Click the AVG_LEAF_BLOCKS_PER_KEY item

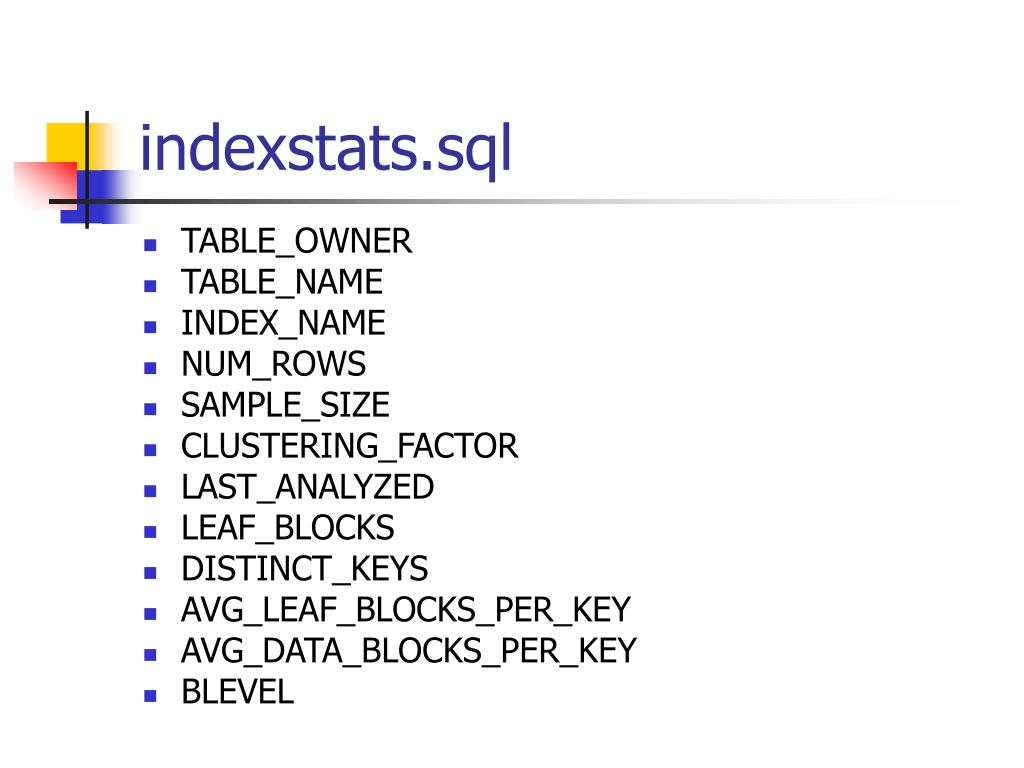tap(406, 610)
